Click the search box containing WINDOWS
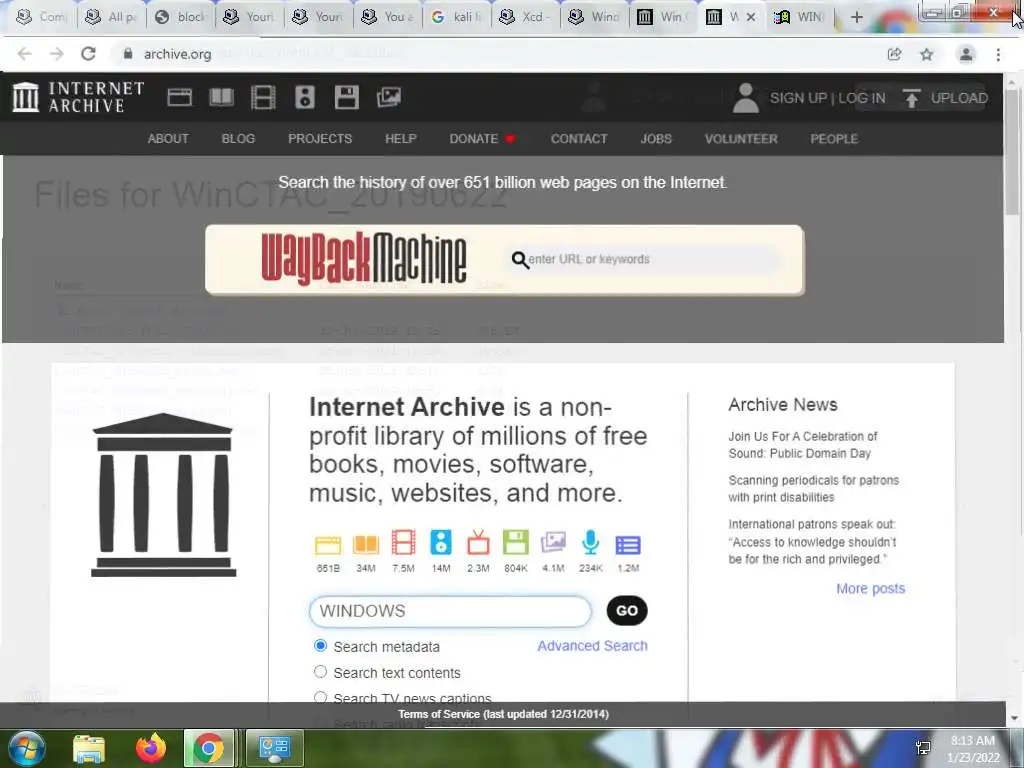Image resolution: width=1024 pixels, height=768 pixels. [x=450, y=611]
